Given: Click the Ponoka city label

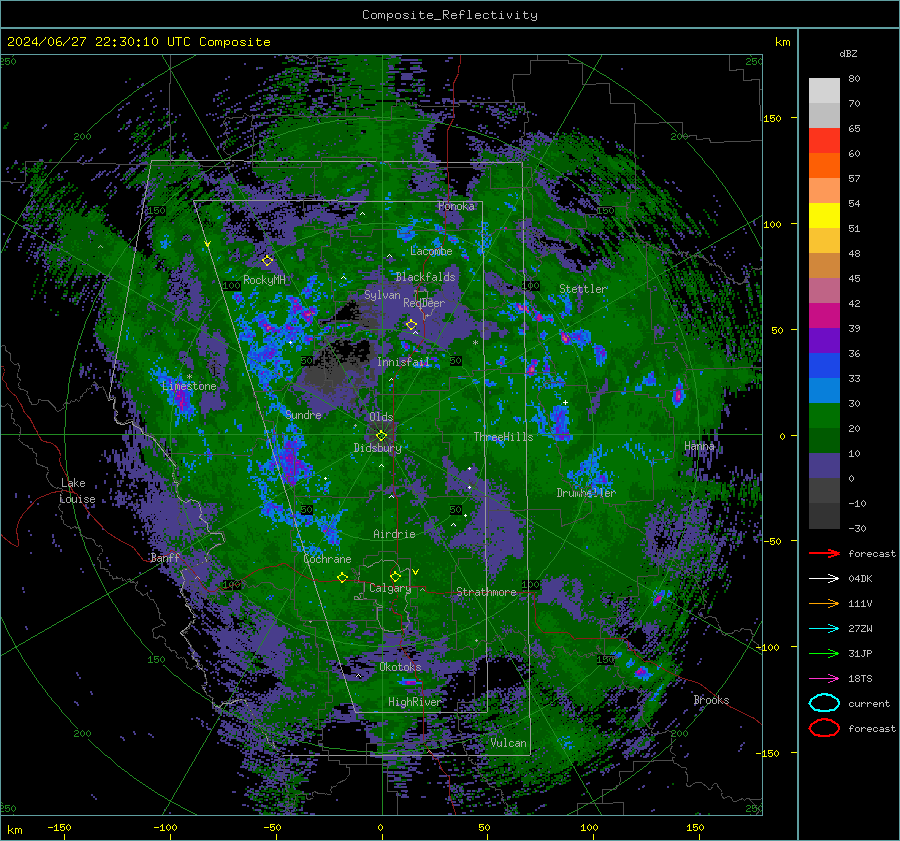Looking at the screenshot, I should pos(456,206).
